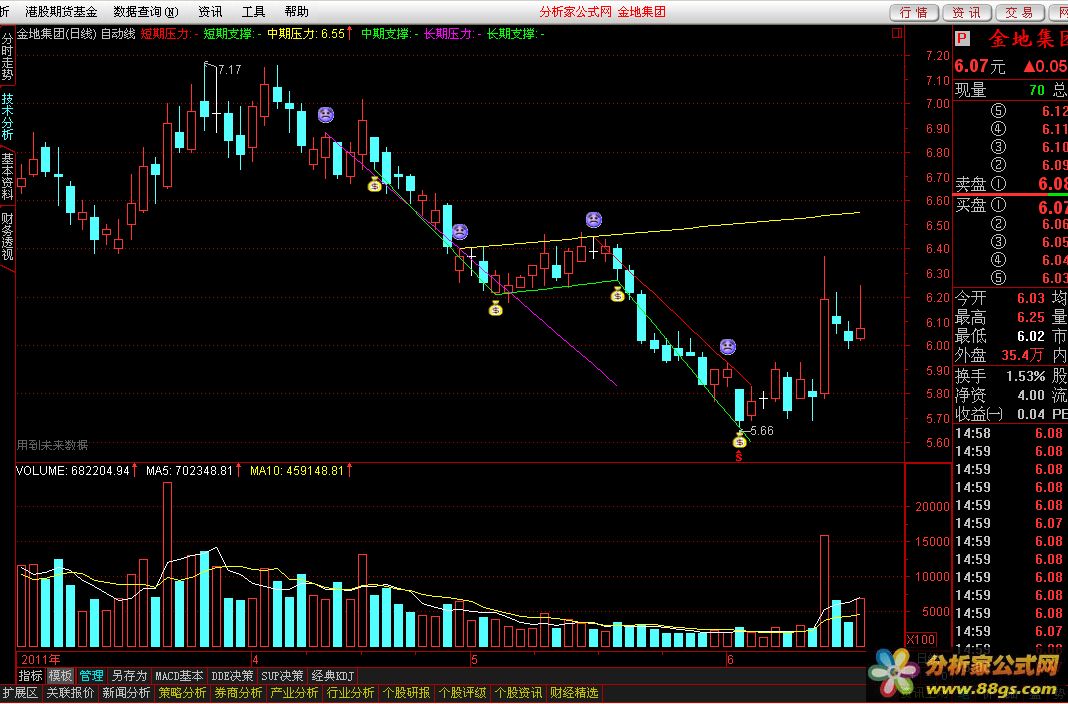
Task: Click the 卖盘① ask price row
Action: tap(1011, 184)
